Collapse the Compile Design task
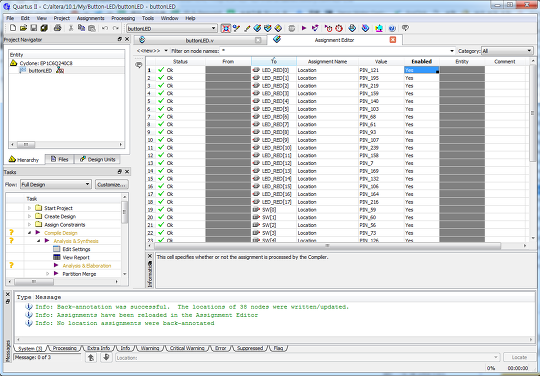 pos(29,233)
